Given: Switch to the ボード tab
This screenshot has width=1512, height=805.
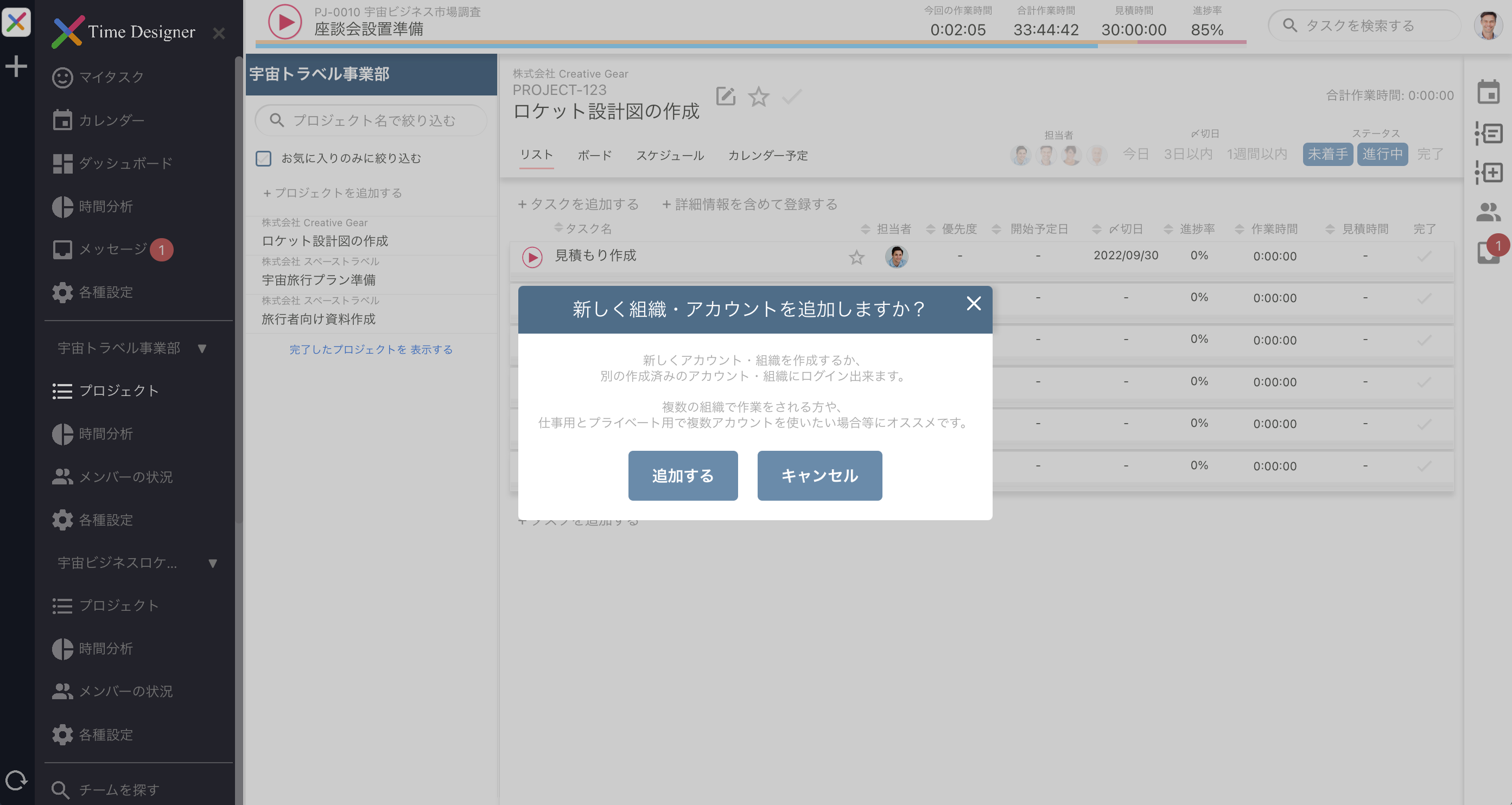Looking at the screenshot, I should [x=594, y=155].
